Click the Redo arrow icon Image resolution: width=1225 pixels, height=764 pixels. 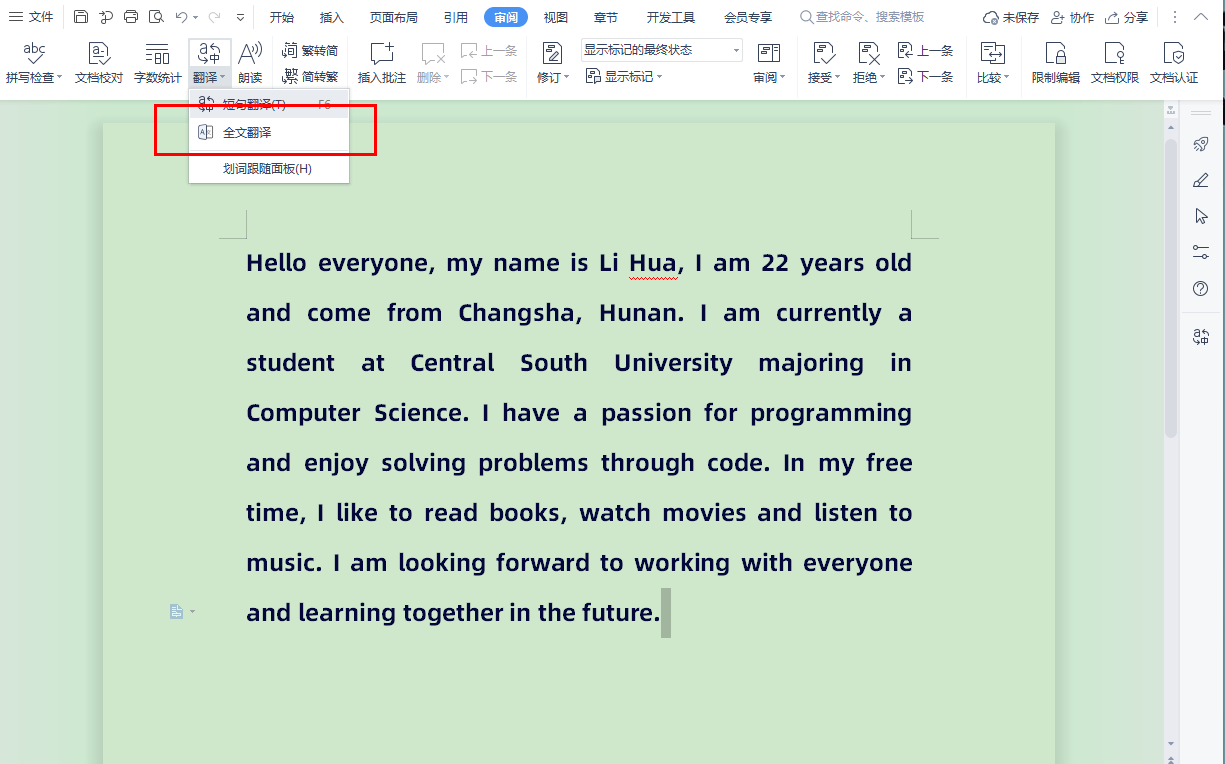pyautogui.click(x=214, y=17)
